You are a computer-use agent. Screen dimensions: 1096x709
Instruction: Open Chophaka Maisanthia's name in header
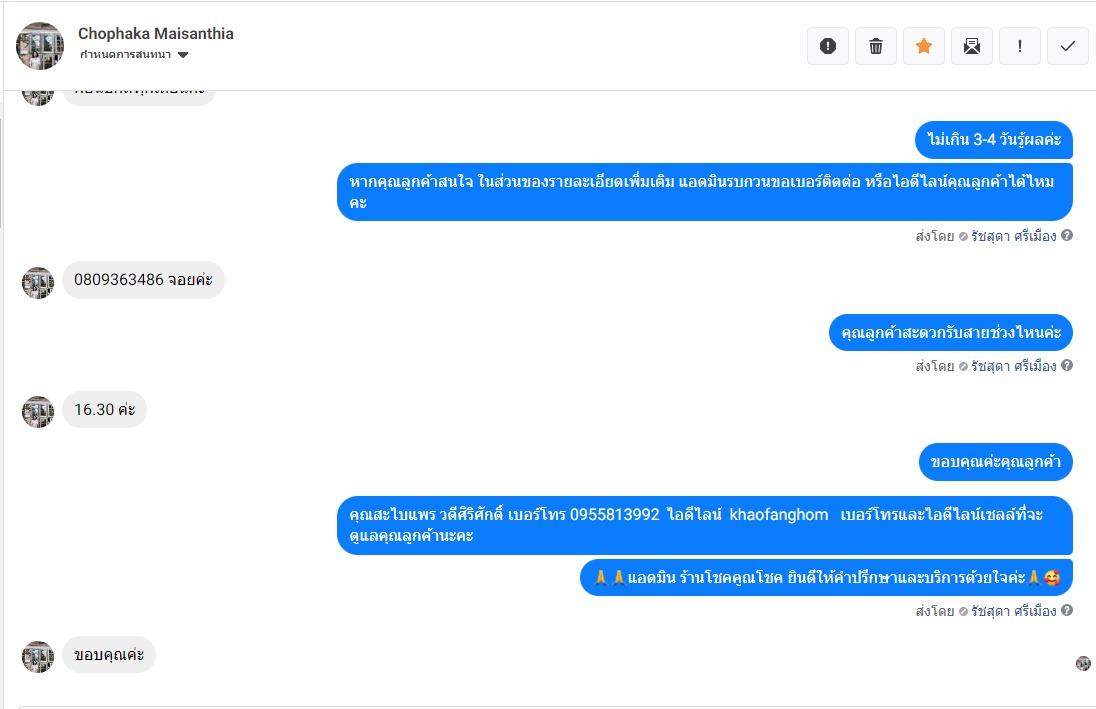tap(156, 33)
